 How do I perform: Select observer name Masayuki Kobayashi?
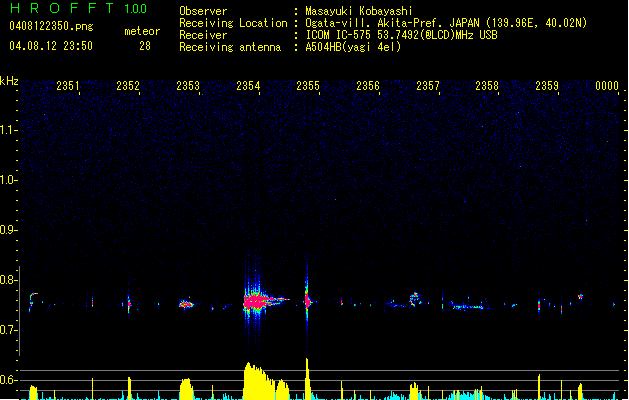[x=359, y=11]
